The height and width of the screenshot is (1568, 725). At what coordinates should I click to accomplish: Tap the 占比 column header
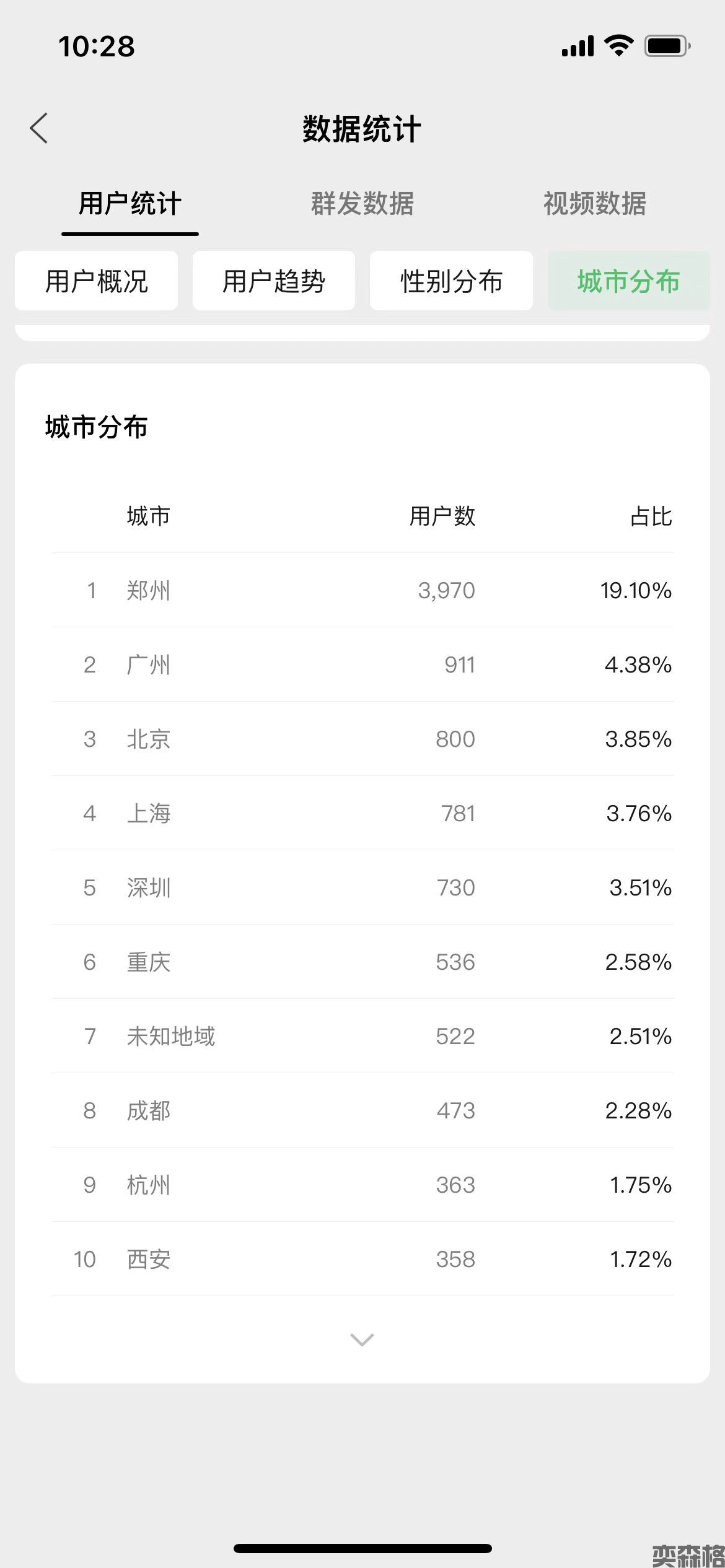pos(651,516)
